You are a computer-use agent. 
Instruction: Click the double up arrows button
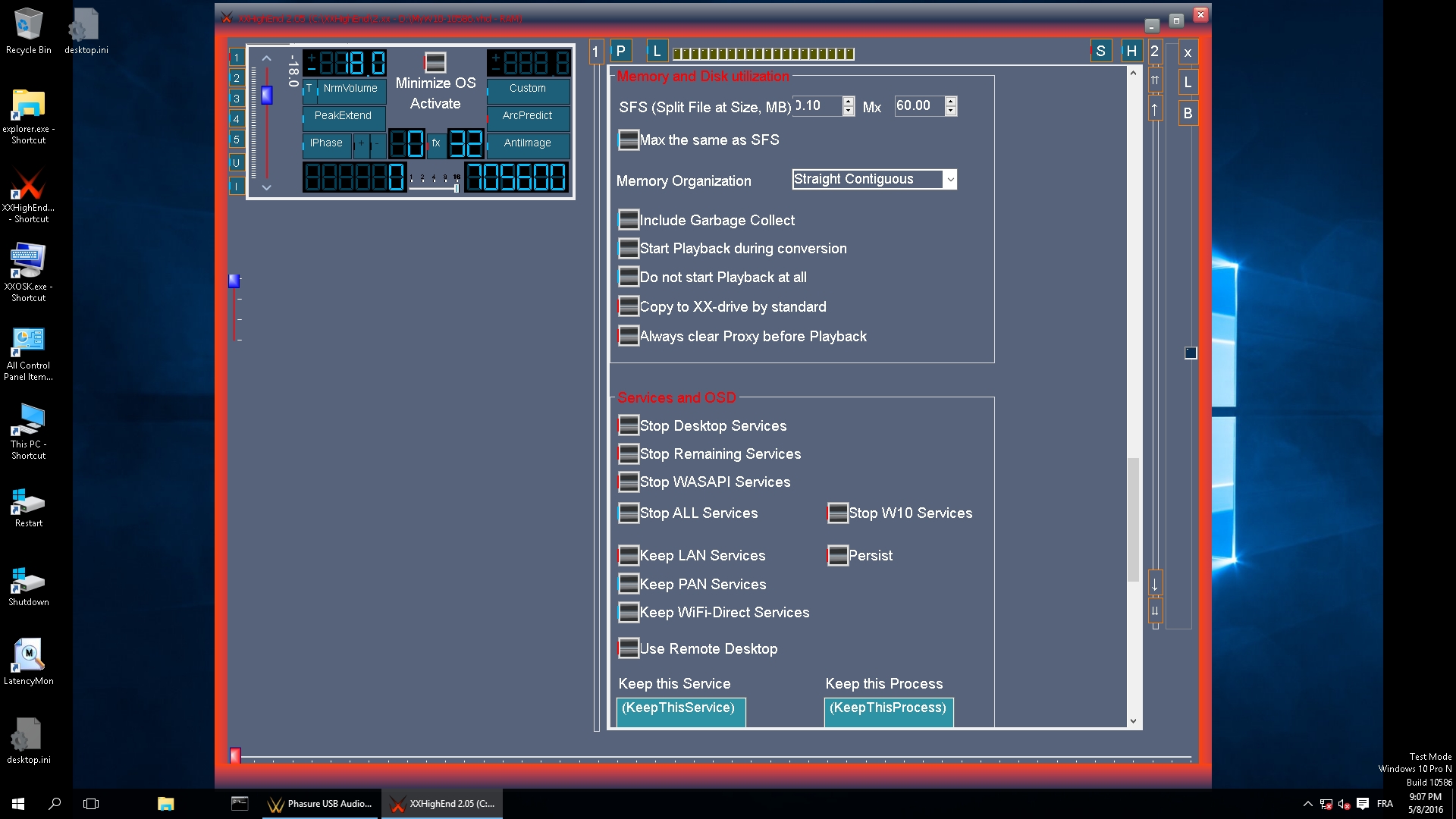[1155, 80]
